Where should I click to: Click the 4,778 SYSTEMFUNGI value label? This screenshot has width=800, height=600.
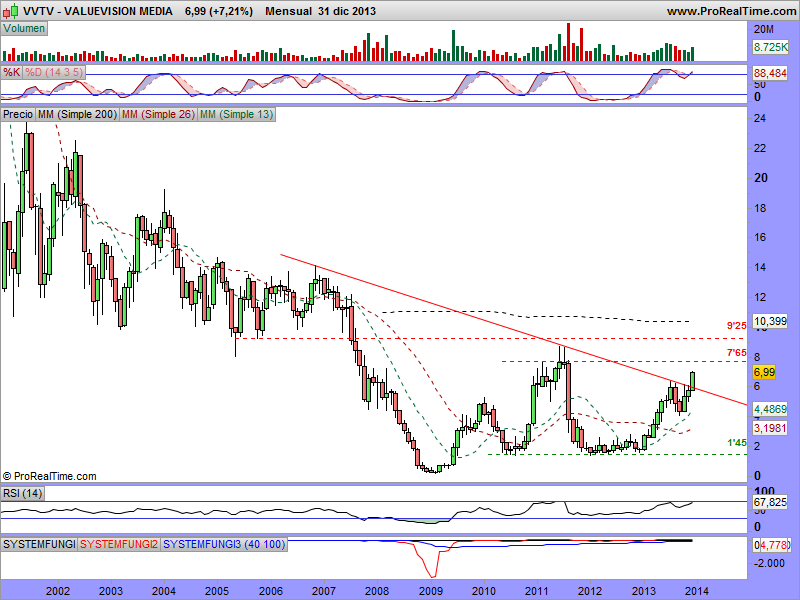coord(774,545)
